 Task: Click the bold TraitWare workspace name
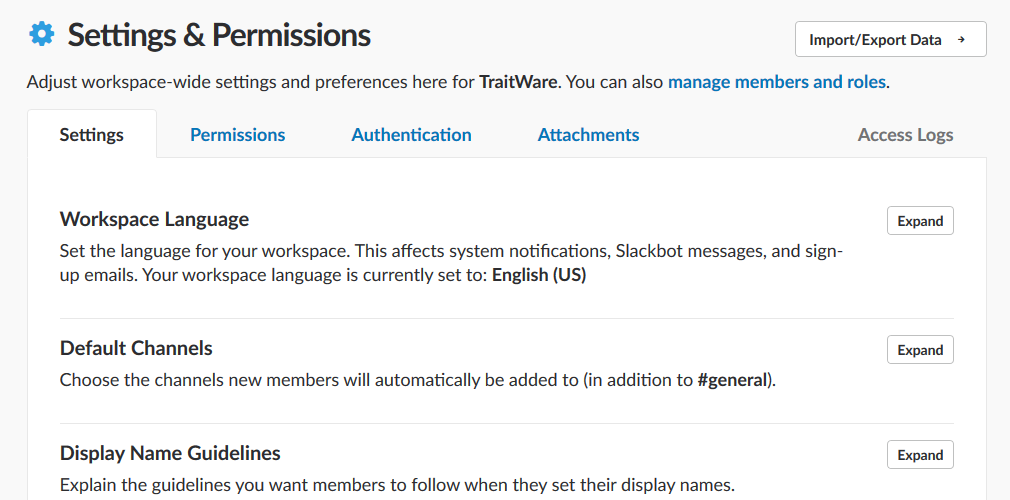[518, 82]
